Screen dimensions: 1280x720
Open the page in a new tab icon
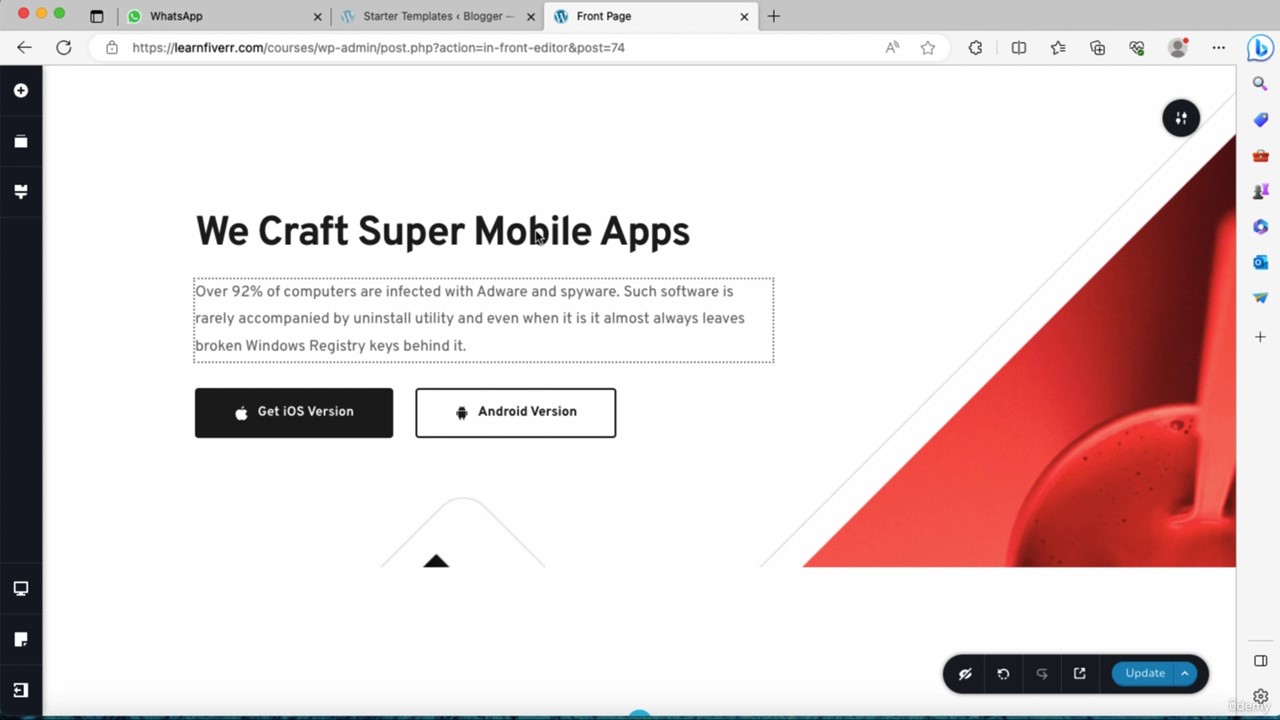1079,674
